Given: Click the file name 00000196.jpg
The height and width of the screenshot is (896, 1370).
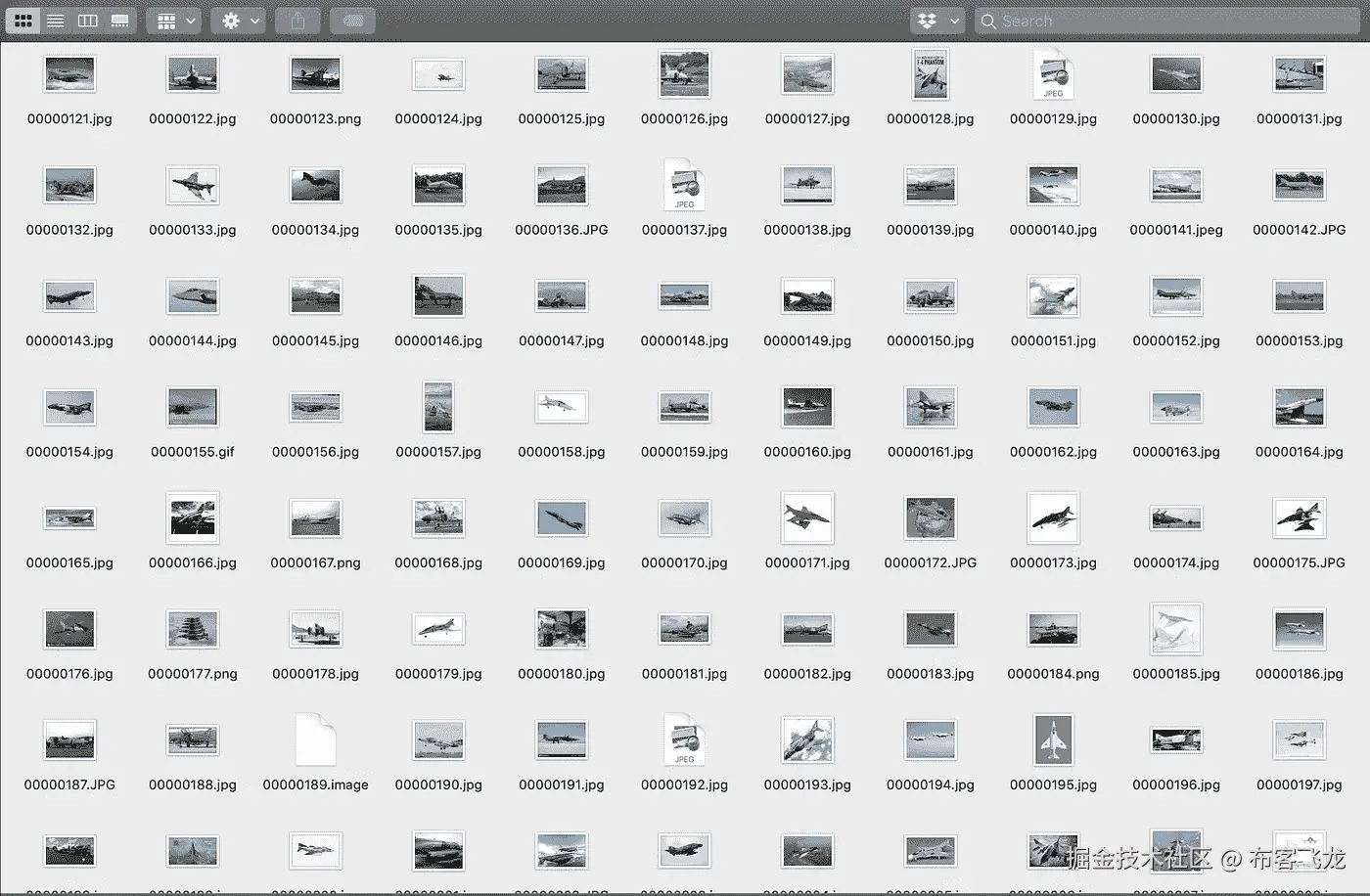Looking at the screenshot, I should point(1176,785).
